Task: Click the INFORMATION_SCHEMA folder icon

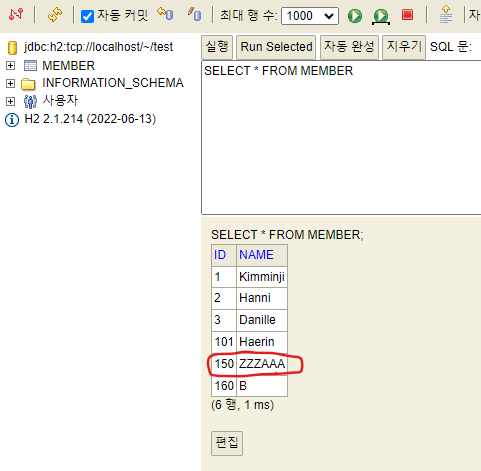Action: click(x=28, y=84)
